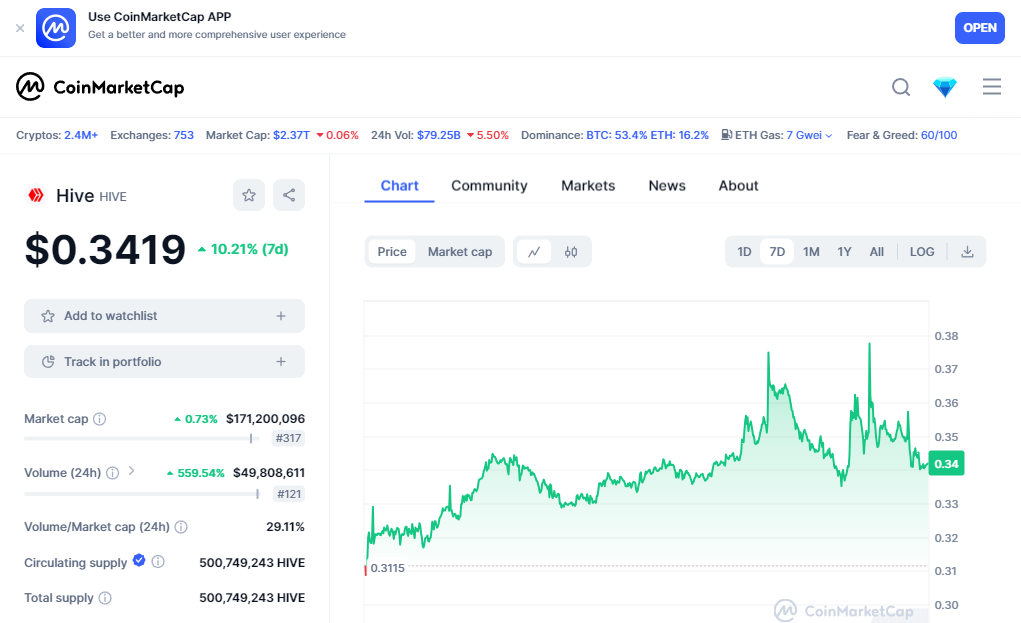Open the hamburger menu
The image size is (1021, 623).
[991, 88]
